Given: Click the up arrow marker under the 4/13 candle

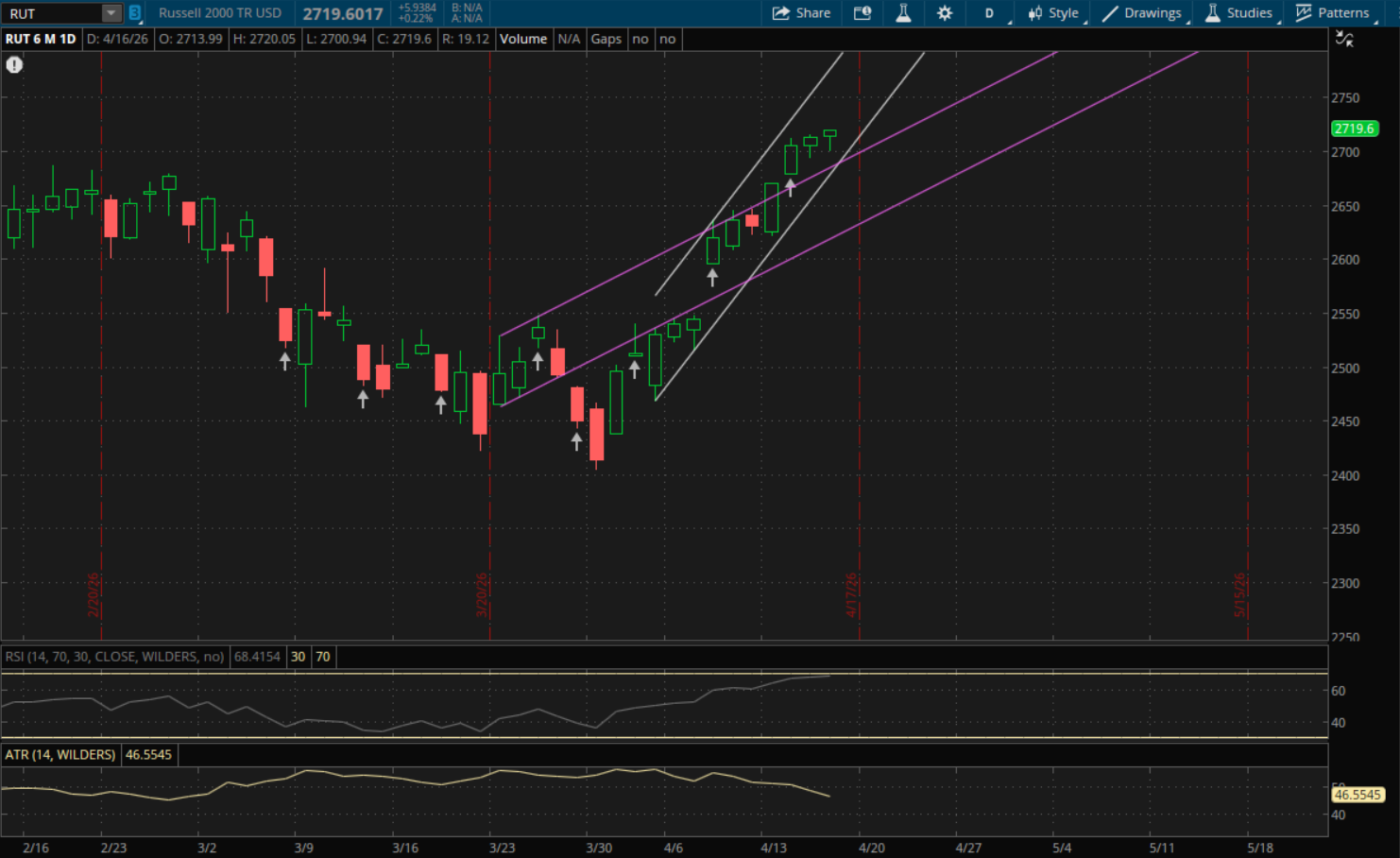Looking at the screenshot, I should (791, 187).
